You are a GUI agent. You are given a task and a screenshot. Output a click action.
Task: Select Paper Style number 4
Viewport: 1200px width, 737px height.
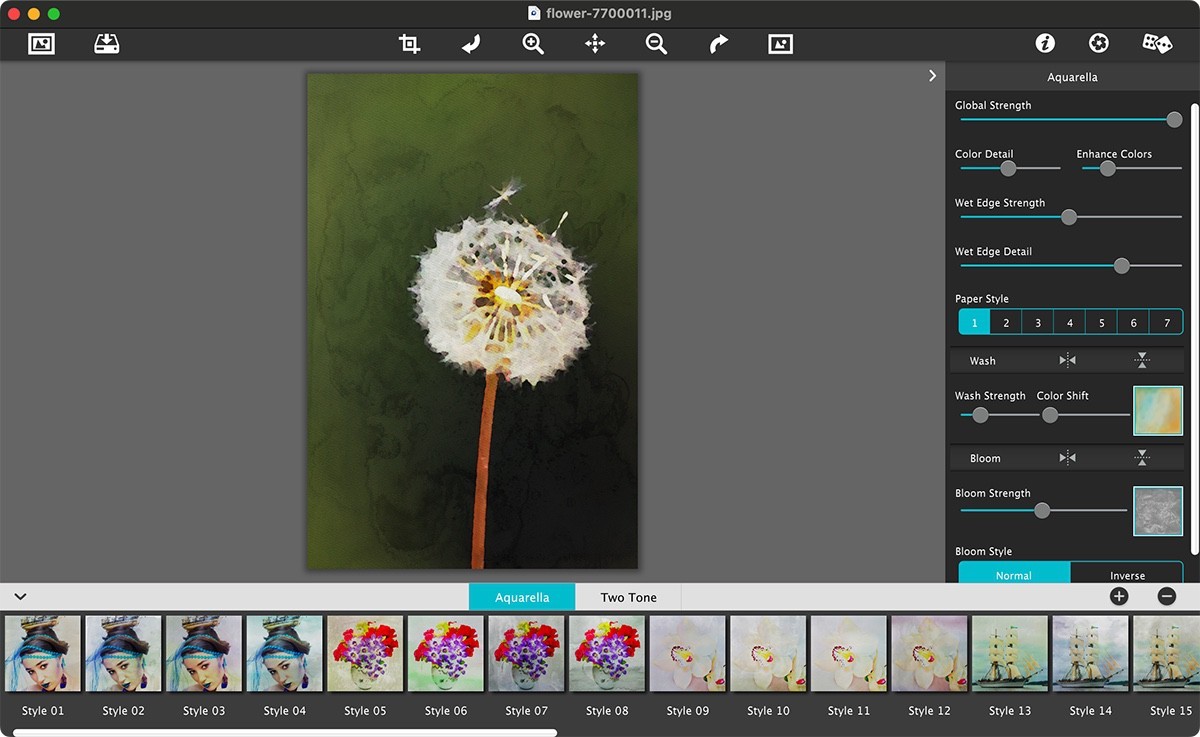pyautogui.click(x=1069, y=321)
